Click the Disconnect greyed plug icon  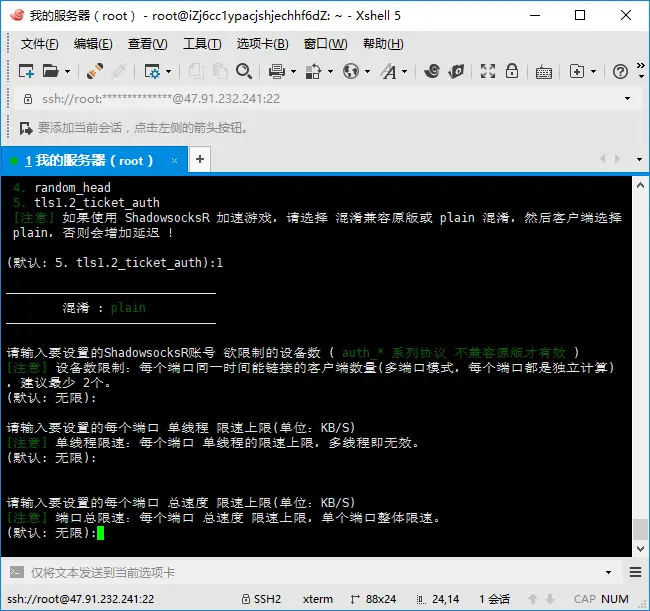click(x=119, y=71)
